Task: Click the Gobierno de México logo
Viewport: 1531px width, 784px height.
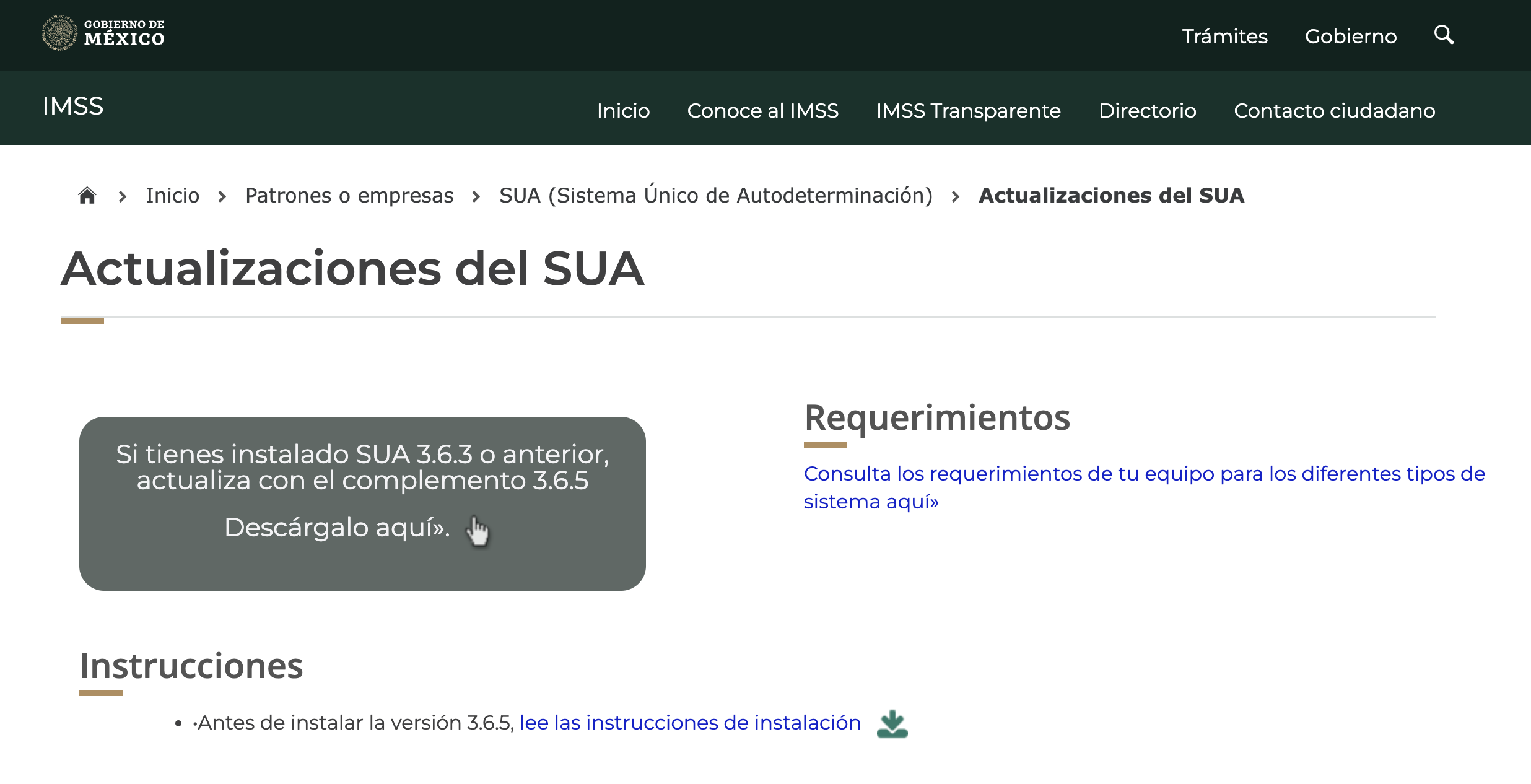Action: 103,33
